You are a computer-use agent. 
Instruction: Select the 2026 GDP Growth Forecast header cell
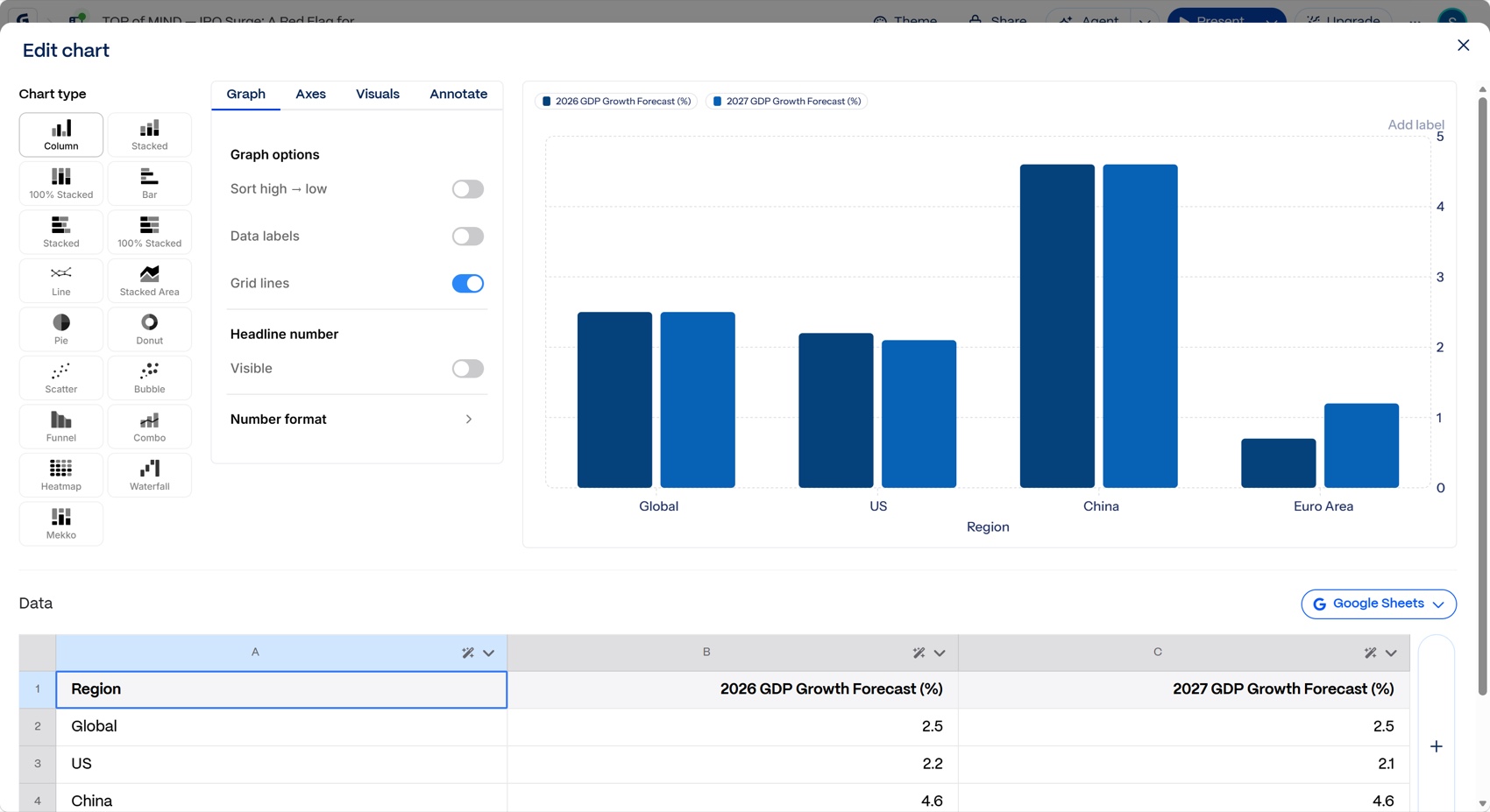pyautogui.click(x=733, y=689)
